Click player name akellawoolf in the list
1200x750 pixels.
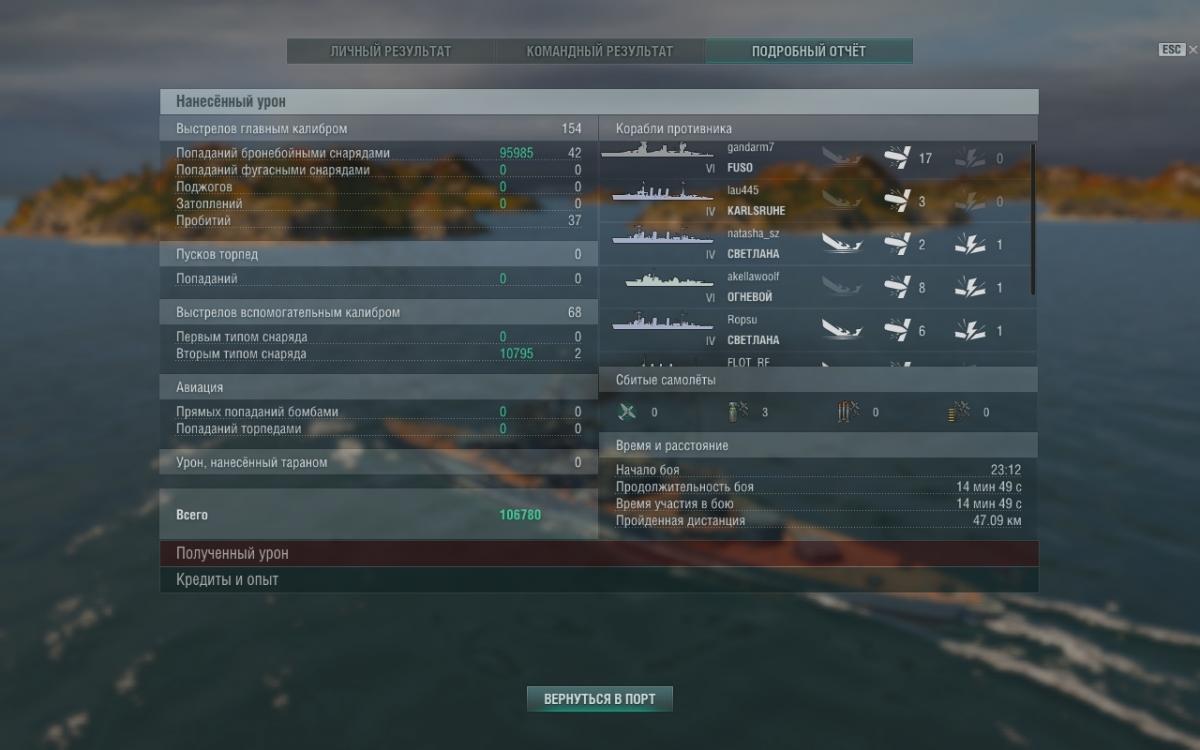(753, 276)
